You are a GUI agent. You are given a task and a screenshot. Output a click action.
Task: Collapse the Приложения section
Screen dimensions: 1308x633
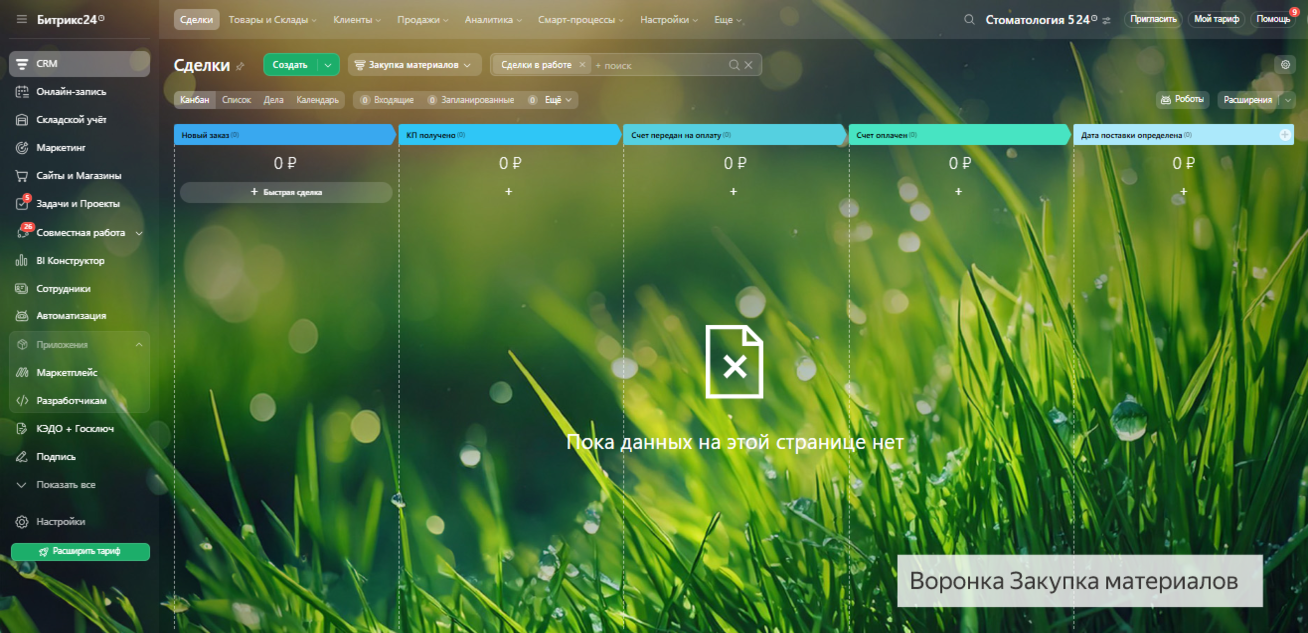[x=138, y=345]
